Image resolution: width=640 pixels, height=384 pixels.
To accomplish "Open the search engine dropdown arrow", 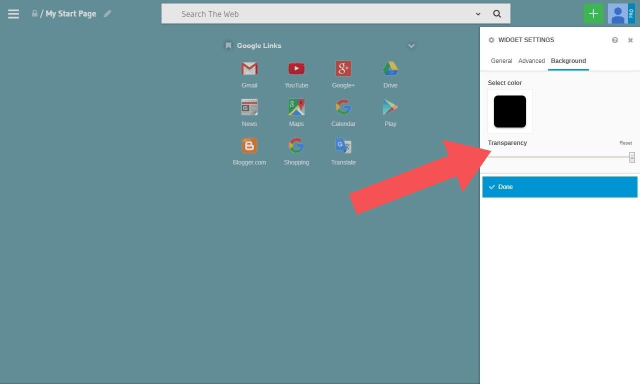I will coord(478,14).
